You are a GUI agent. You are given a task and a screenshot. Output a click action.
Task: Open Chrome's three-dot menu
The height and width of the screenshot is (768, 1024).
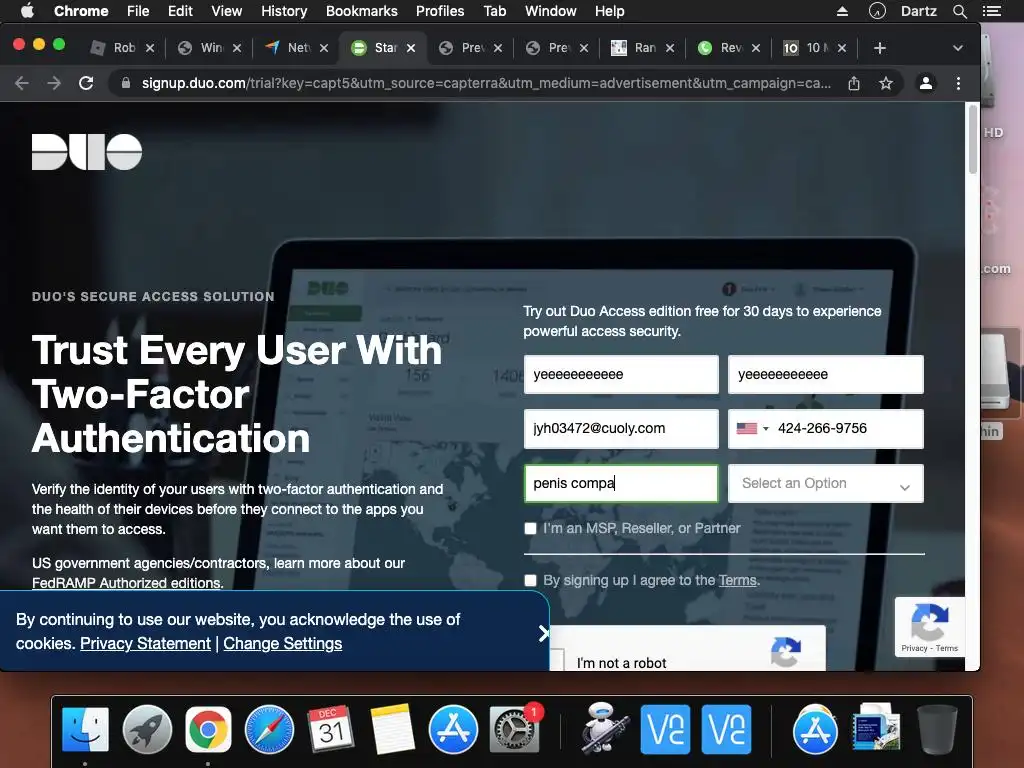pos(958,84)
